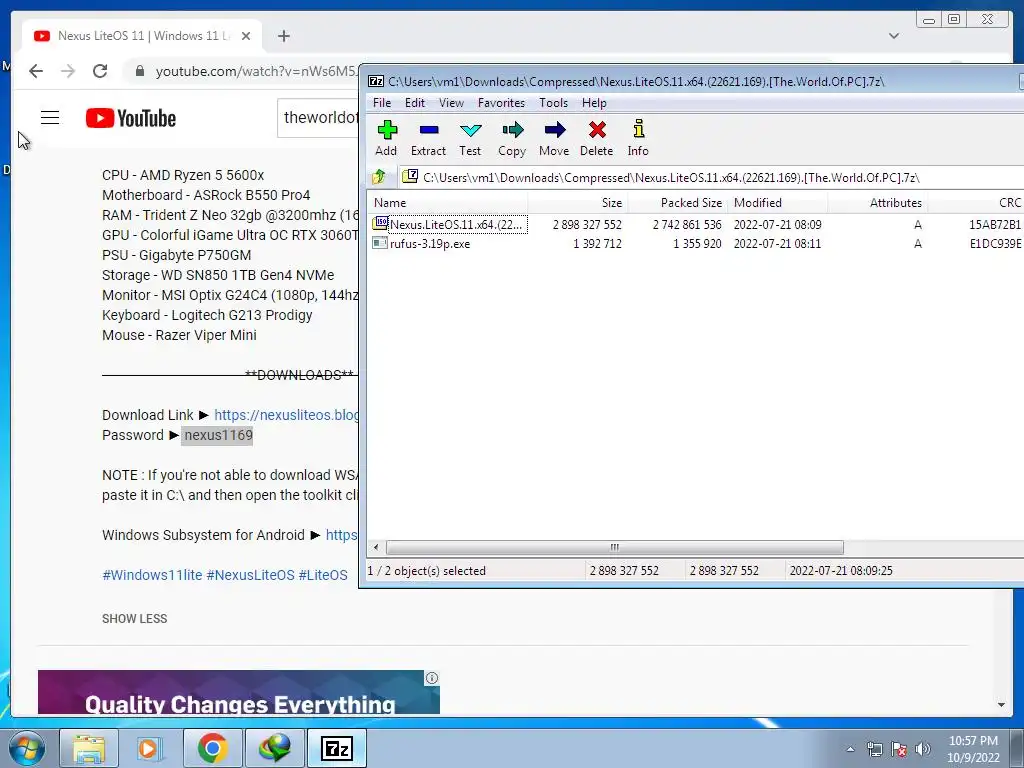Open the YouTube hamburger guide menu

pos(50,118)
